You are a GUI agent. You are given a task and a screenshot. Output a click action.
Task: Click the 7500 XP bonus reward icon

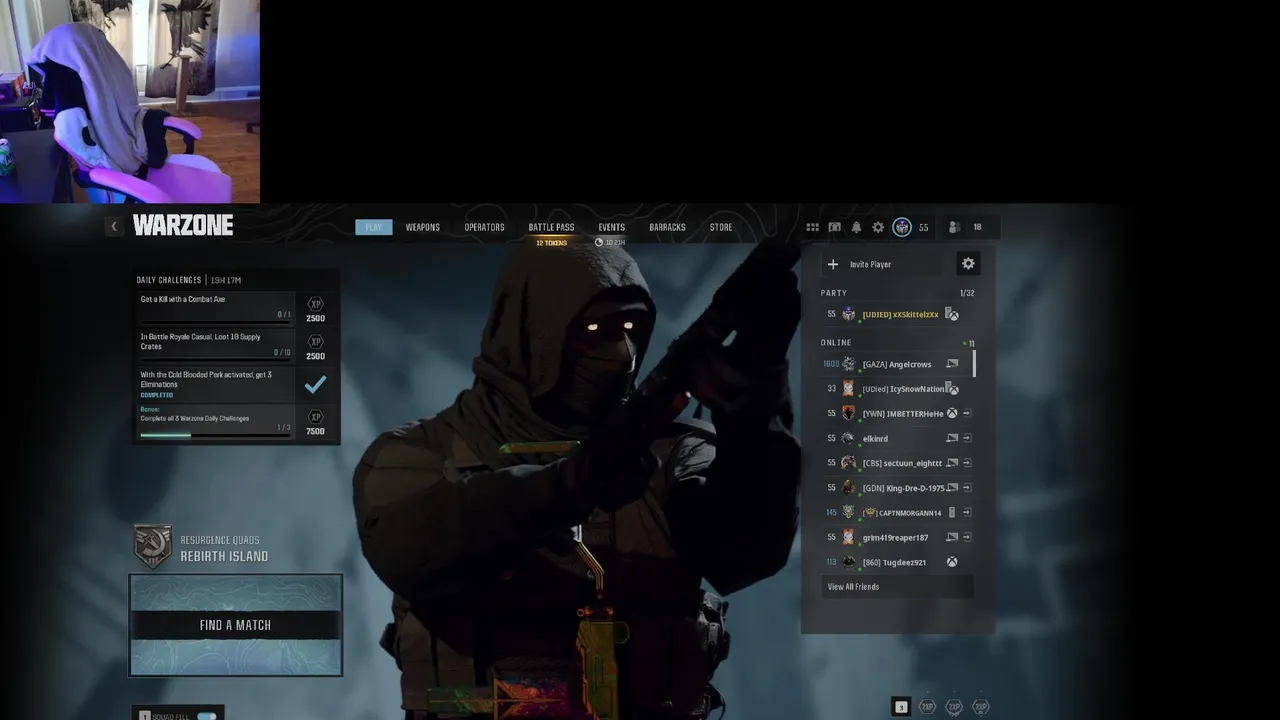(x=315, y=417)
